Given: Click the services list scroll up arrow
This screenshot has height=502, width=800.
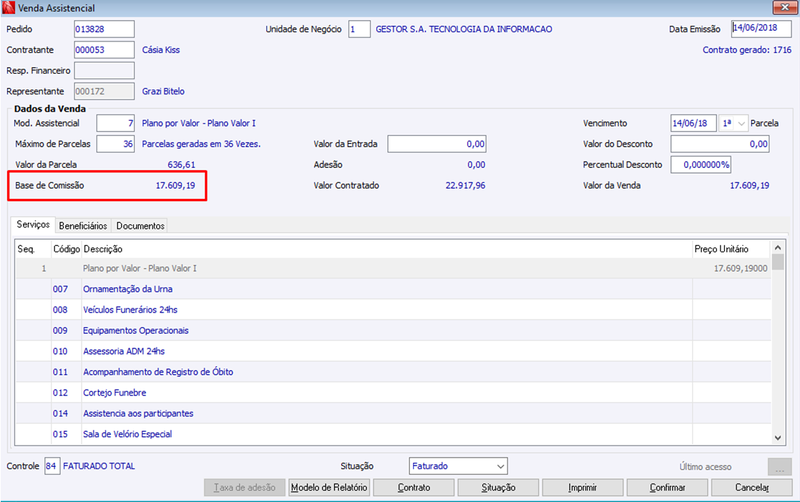Looking at the screenshot, I should click(x=778, y=247).
